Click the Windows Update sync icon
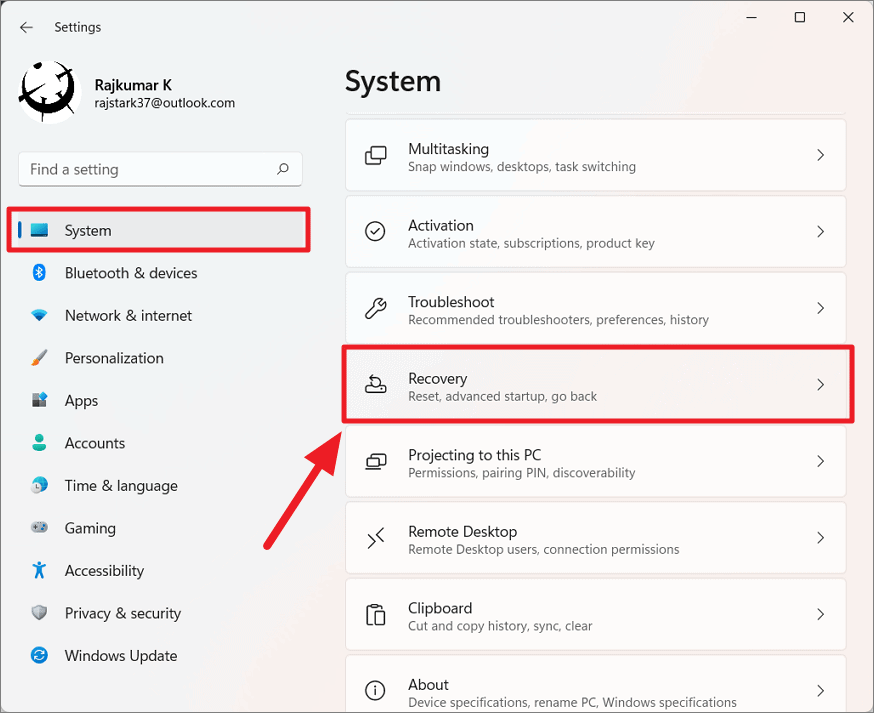This screenshot has width=874, height=713. coord(39,655)
